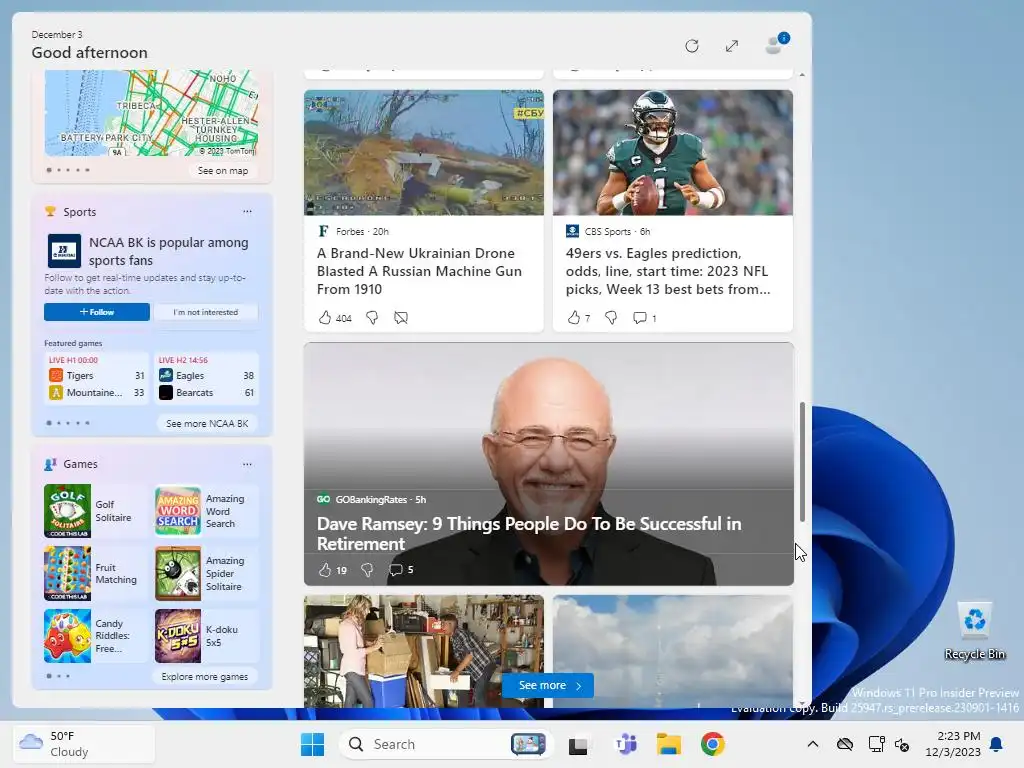The width and height of the screenshot is (1024, 768).
Task: Open Tigers vs Mountaineers live game
Action: 97,377
